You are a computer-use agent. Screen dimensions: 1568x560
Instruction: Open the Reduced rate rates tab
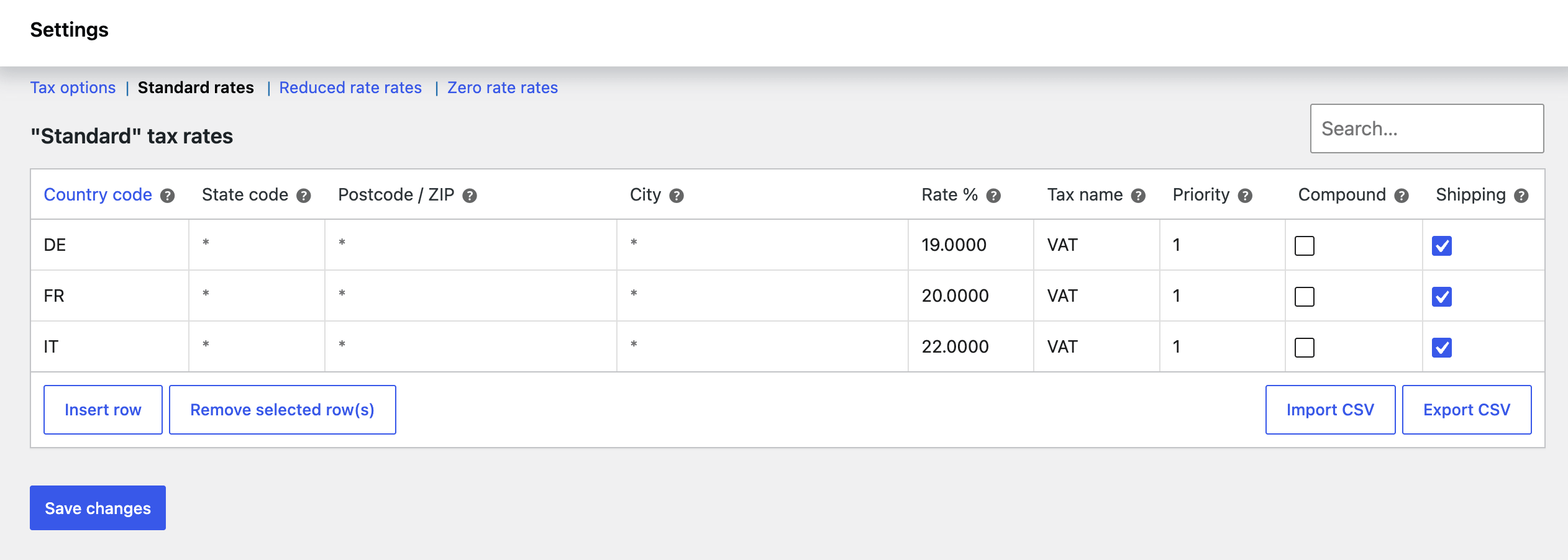[x=350, y=88]
